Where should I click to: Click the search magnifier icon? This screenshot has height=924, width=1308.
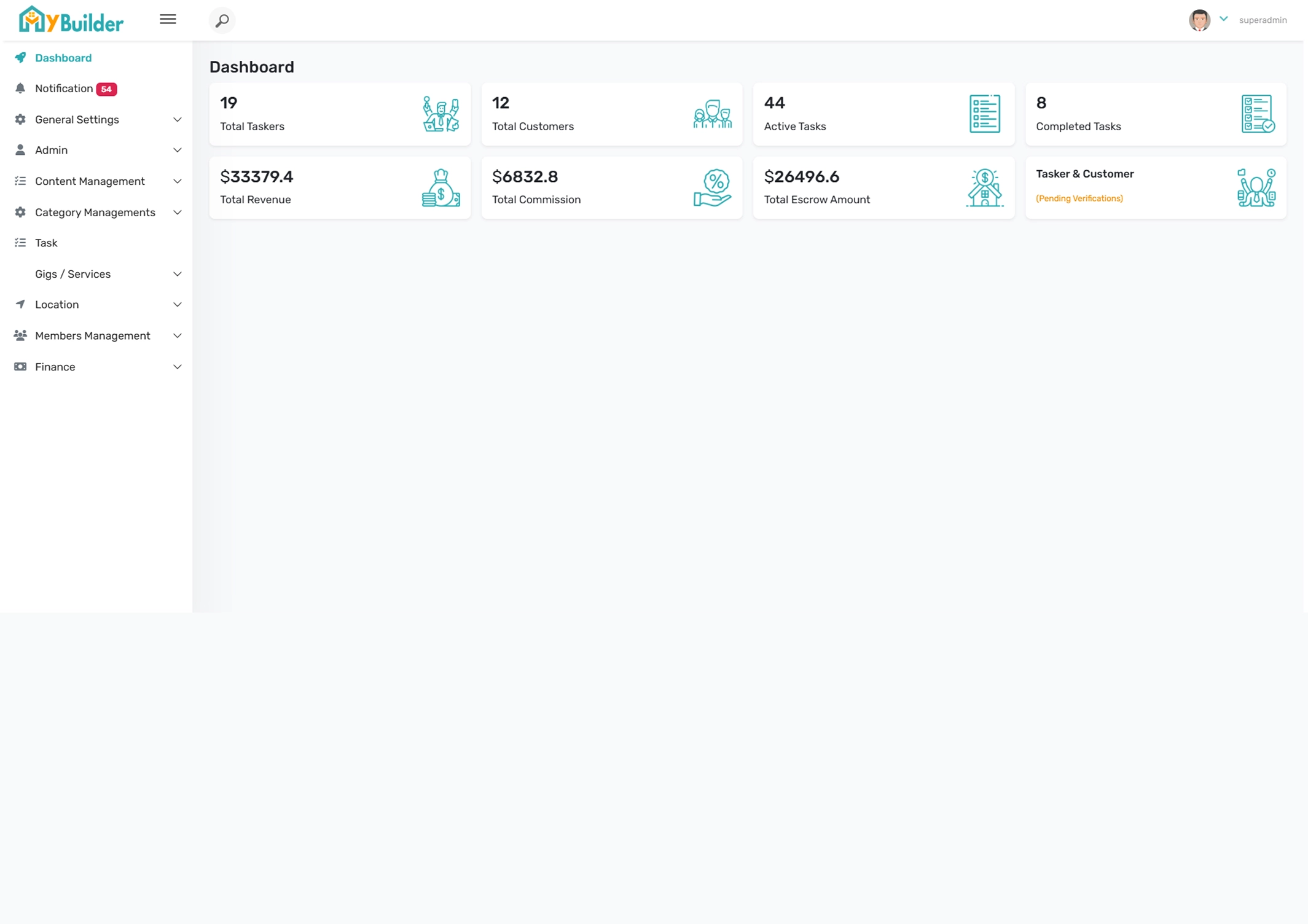[x=222, y=20]
